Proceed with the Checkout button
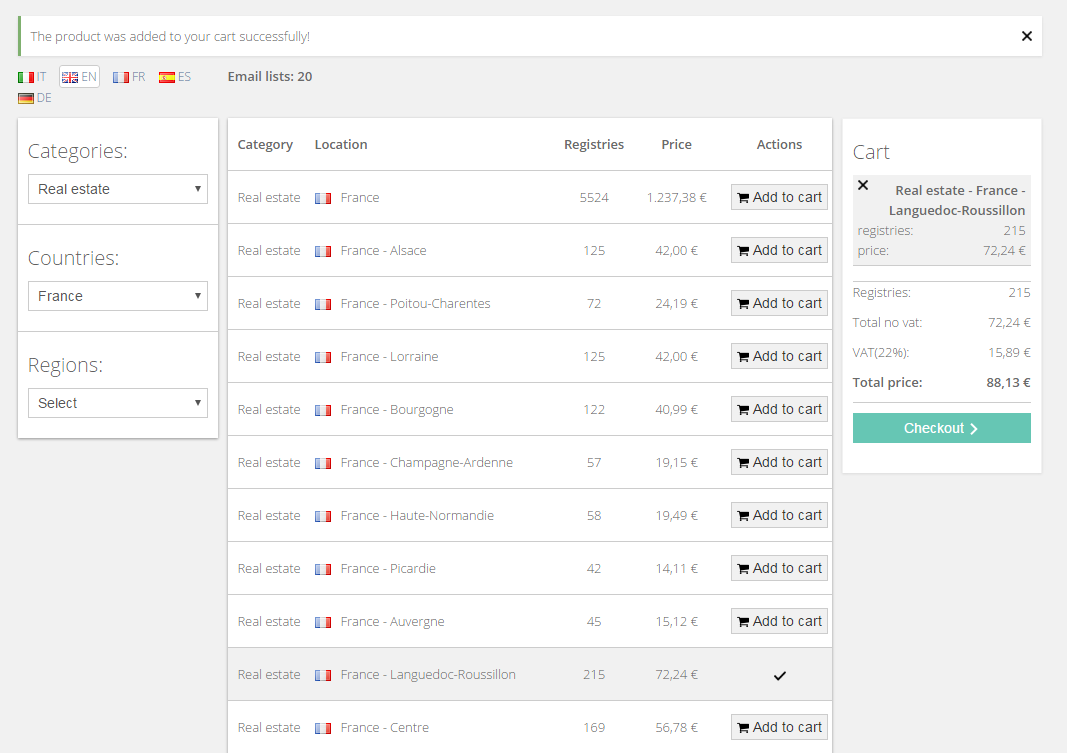Viewport: 1067px width, 753px height. click(x=941, y=428)
